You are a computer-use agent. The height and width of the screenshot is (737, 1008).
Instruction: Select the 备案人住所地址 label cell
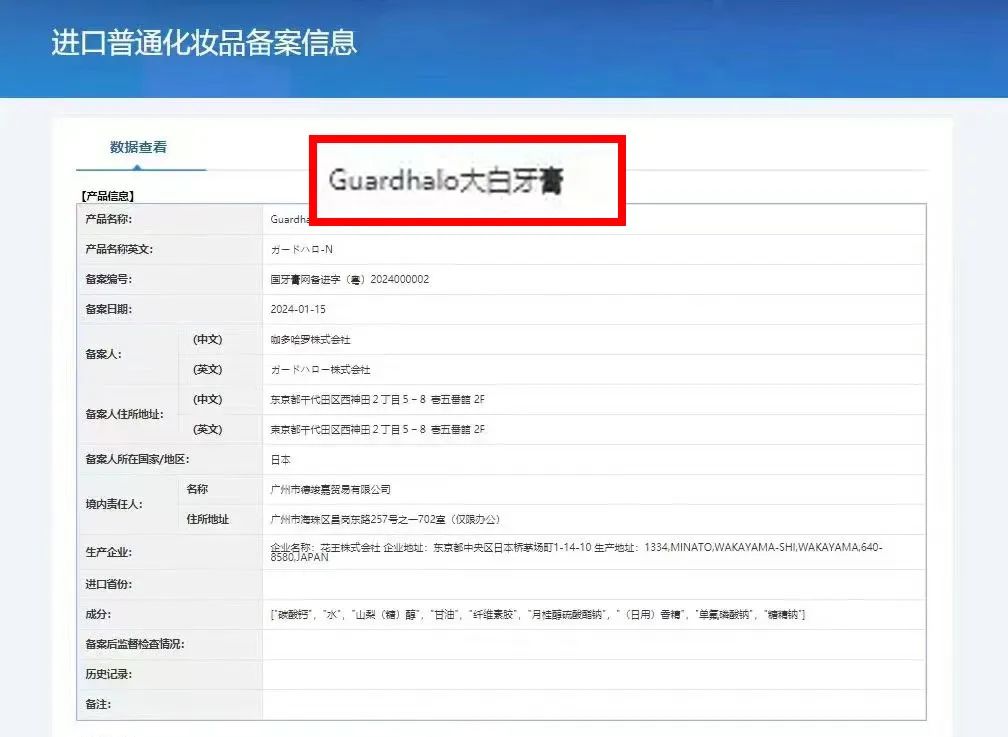point(125,414)
